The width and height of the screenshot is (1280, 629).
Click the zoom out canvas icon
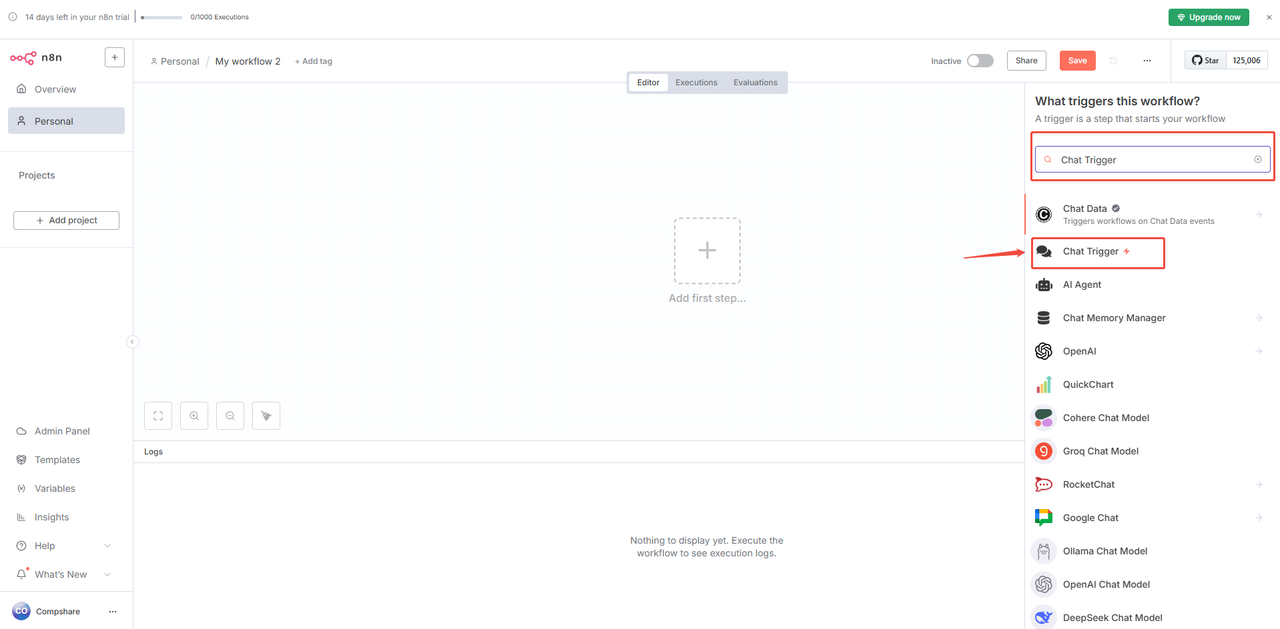tap(230, 416)
